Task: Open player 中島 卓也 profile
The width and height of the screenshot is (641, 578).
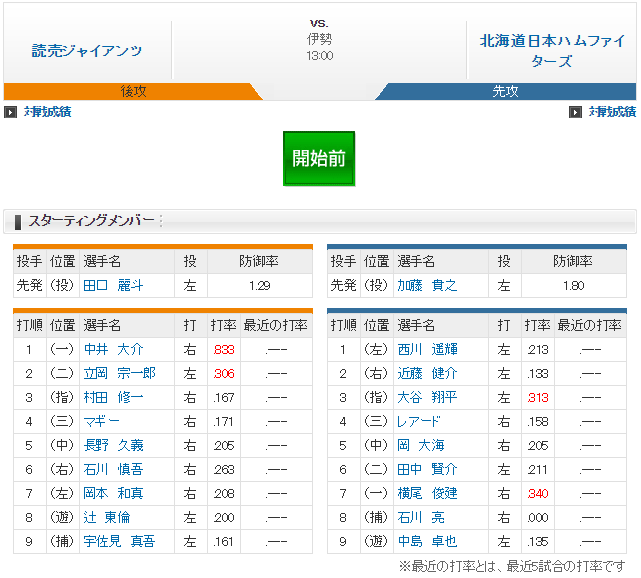Action: pos(427,541)
